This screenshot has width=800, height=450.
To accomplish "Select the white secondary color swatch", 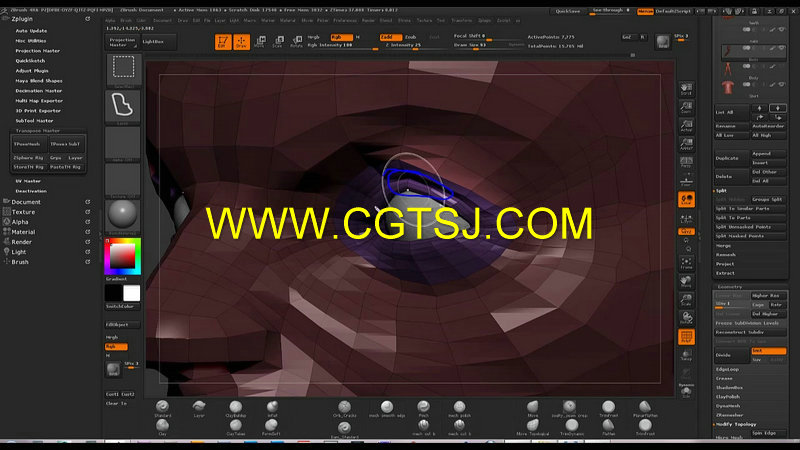I will pyautogui.click(x=132, y=293).
